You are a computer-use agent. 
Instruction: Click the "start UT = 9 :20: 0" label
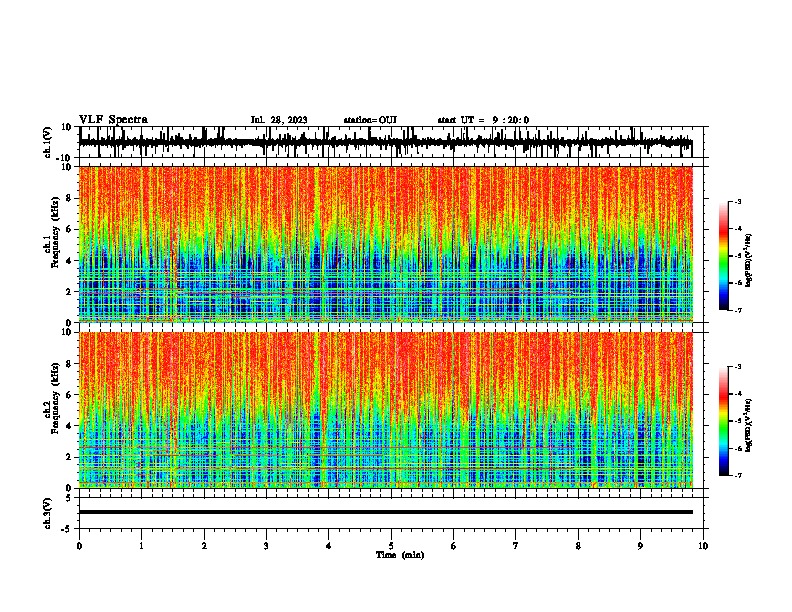(483, 120)
